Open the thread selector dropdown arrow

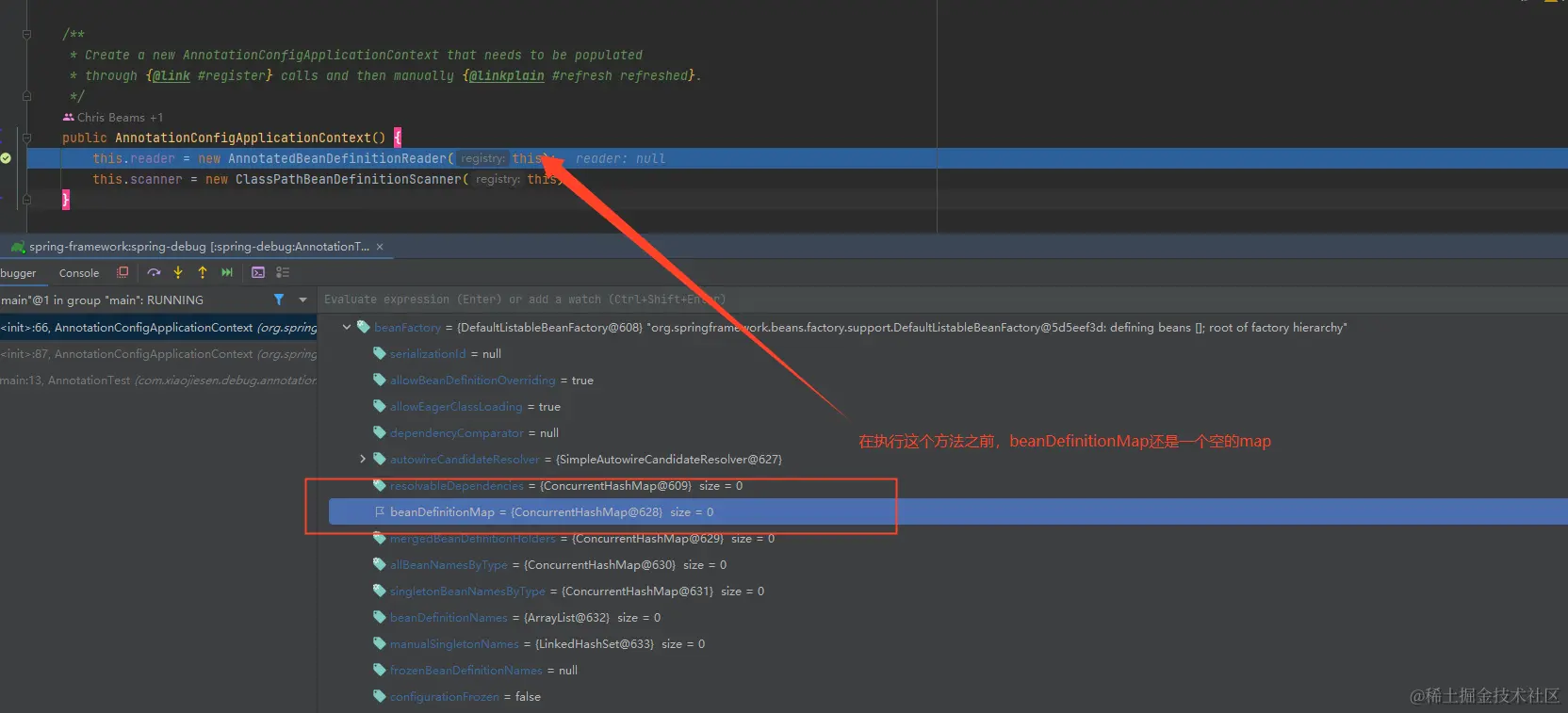302,300
